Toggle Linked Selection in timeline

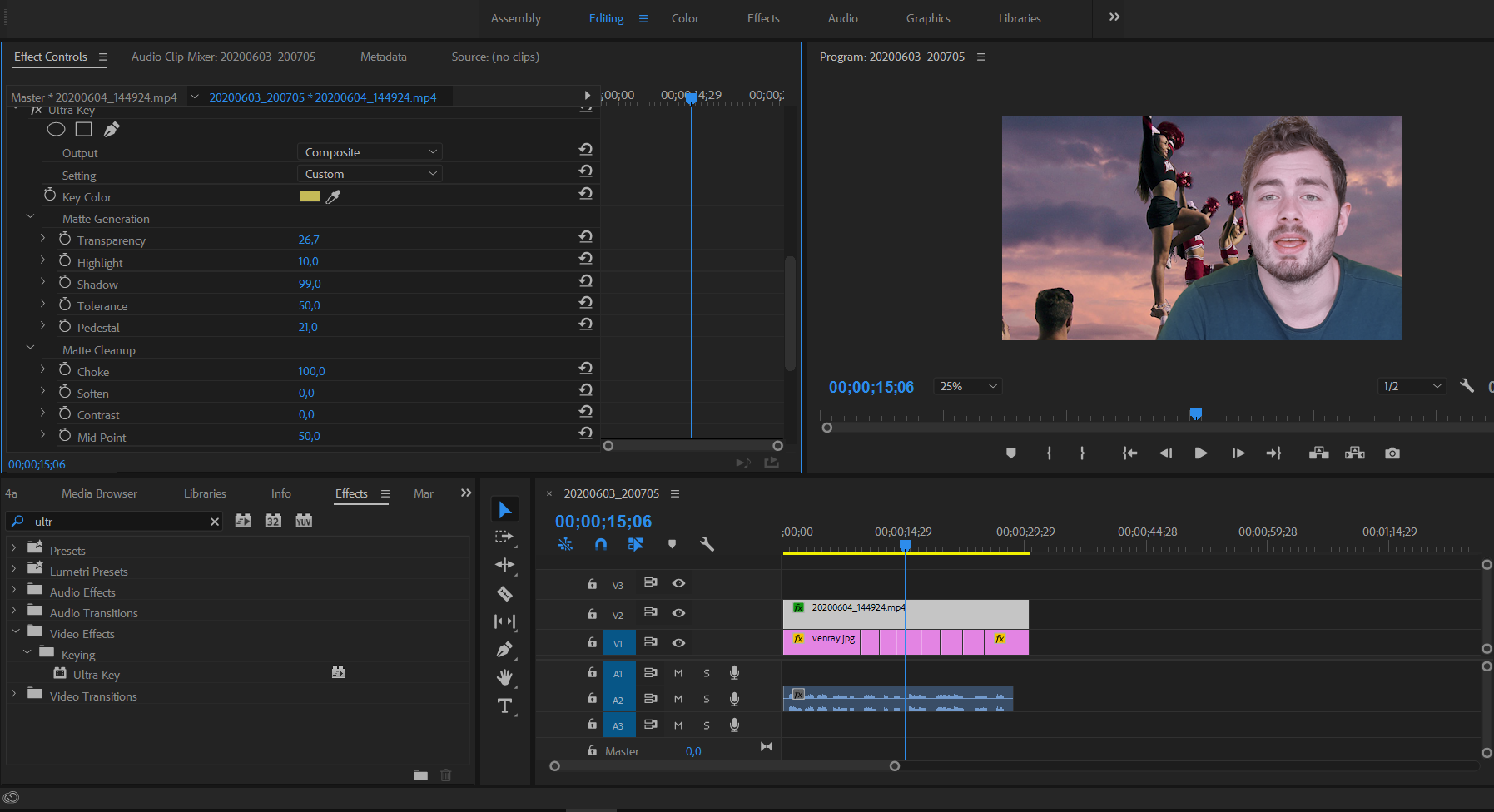(636, 544)
